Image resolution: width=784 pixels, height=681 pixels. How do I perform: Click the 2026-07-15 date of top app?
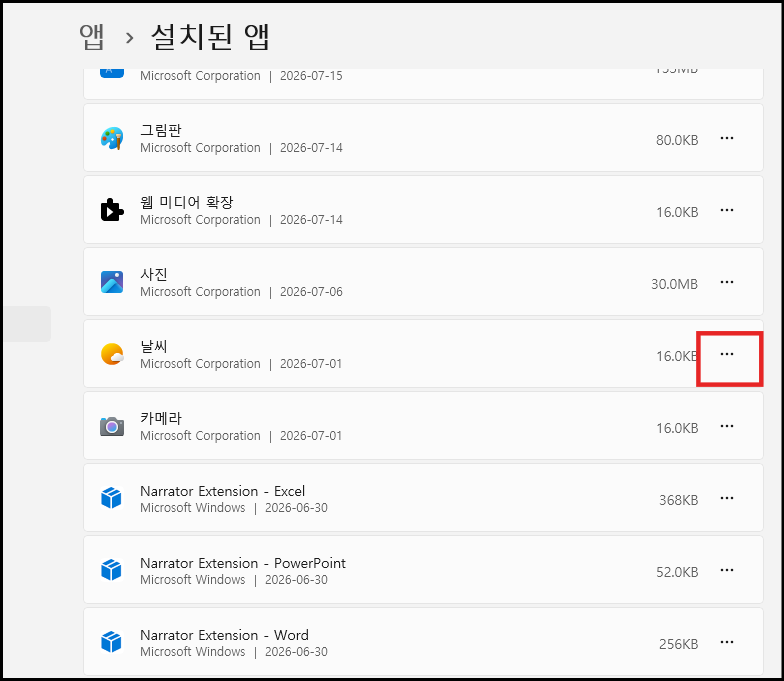click(311, 76)
